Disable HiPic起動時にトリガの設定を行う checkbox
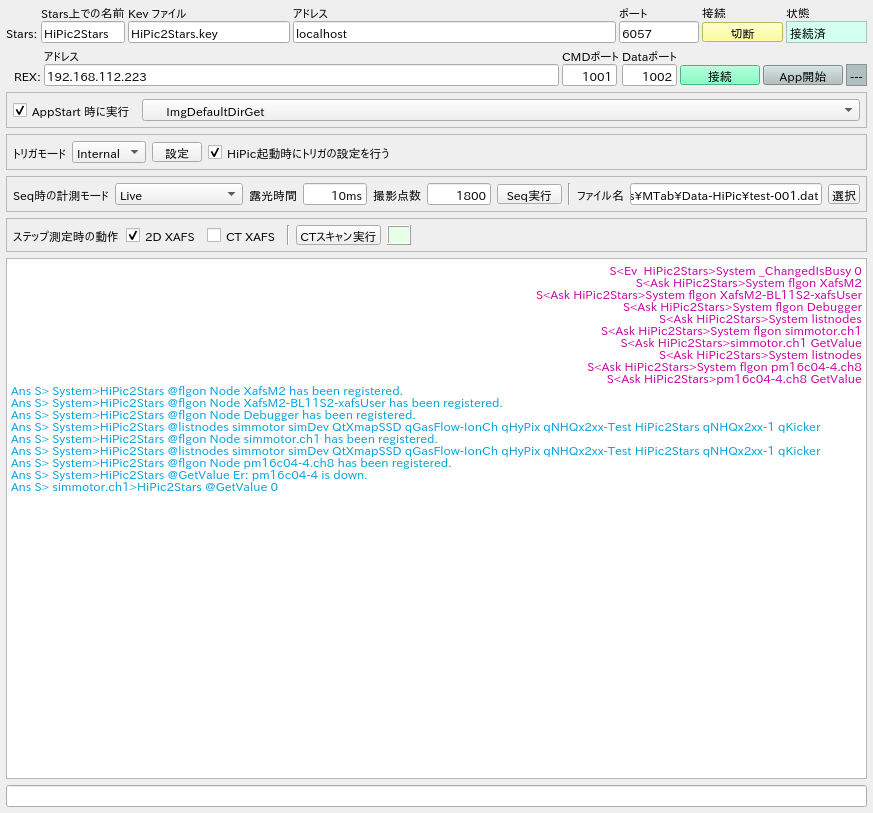The width and height of the screenshot is (873, 813). (x=215, y=153)
